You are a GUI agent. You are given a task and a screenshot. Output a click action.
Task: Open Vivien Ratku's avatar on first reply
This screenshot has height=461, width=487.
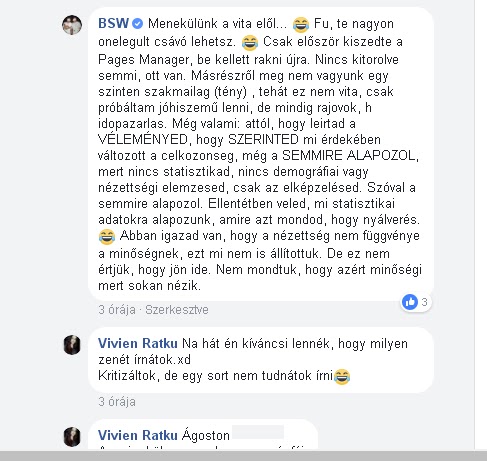point(72,345)
